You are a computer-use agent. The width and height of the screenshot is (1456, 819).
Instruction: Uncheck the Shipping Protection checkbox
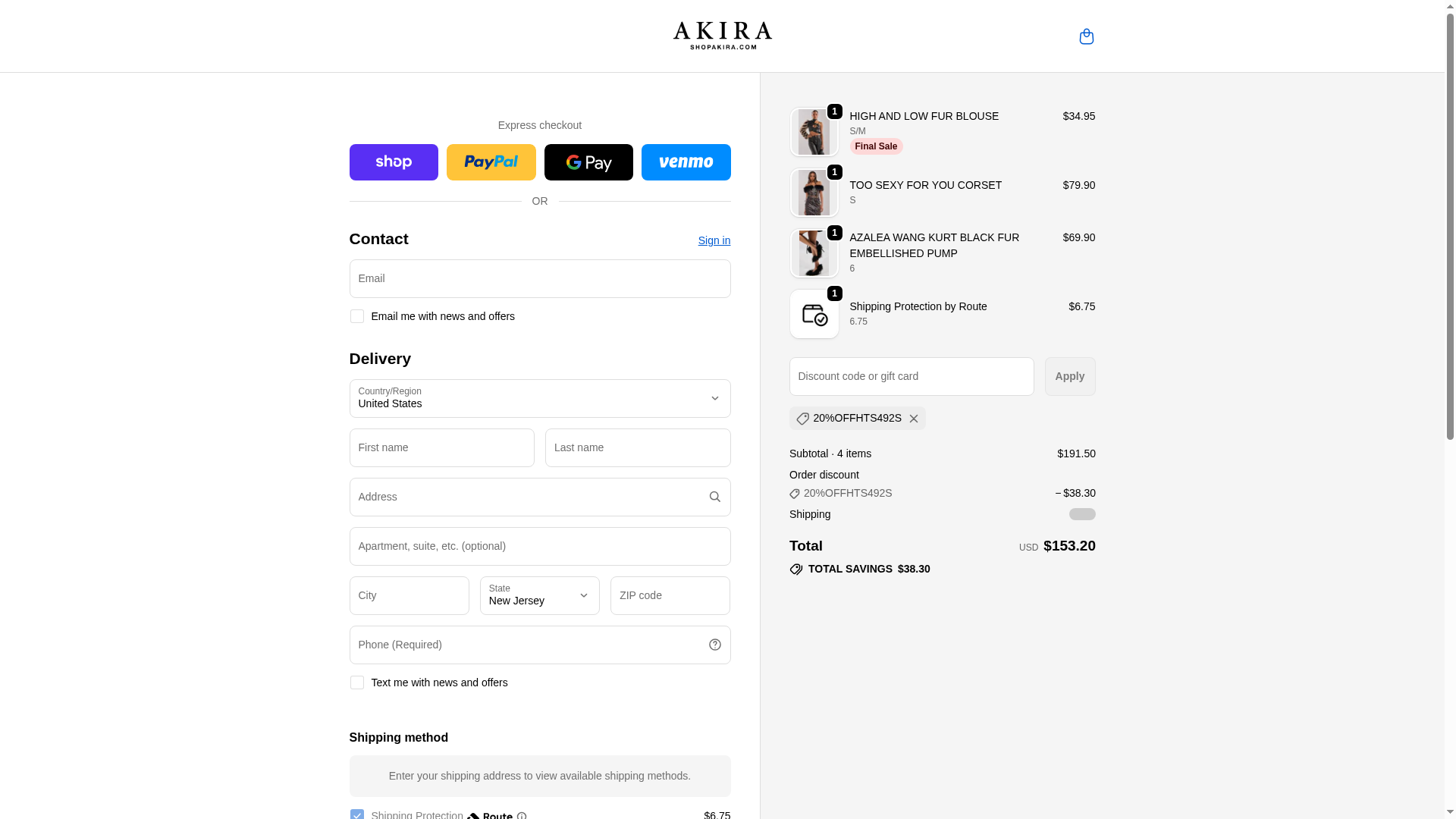[357, 814]
